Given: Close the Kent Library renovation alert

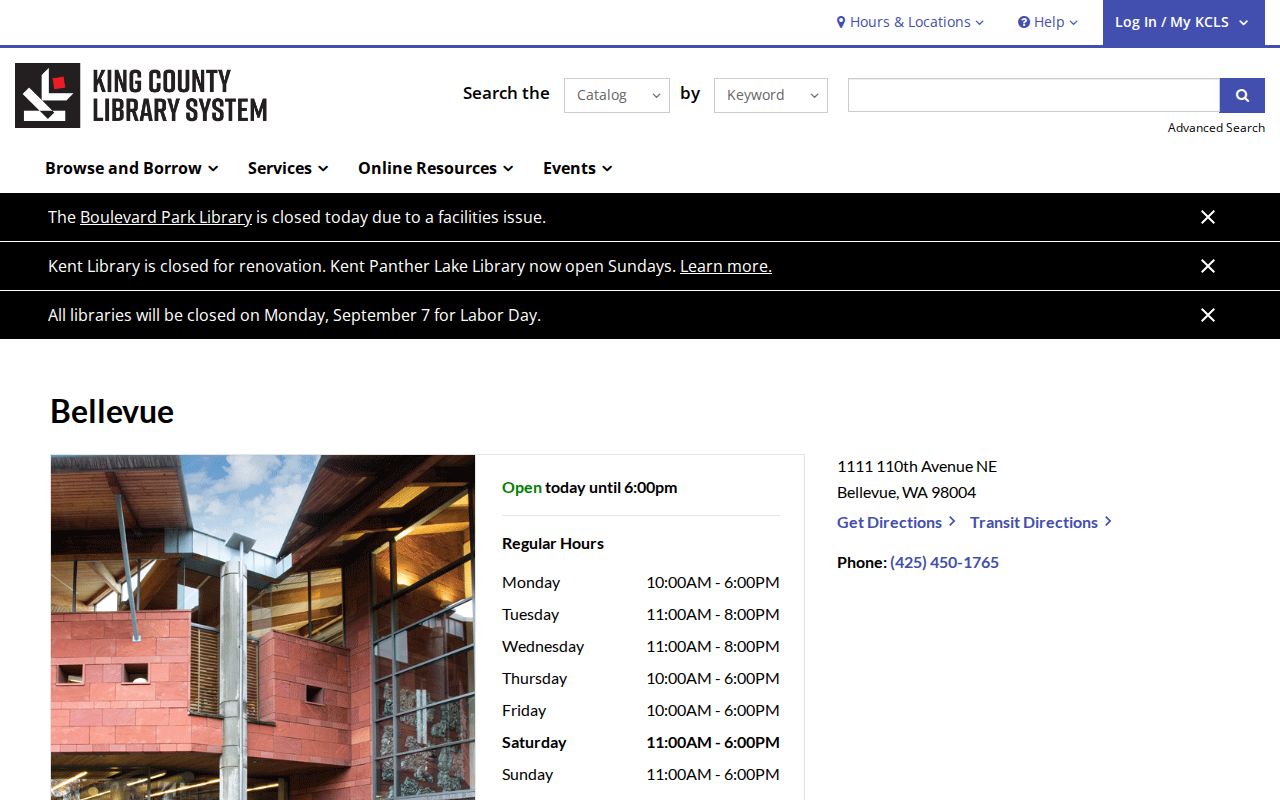Looking at the screenshot, I should coord(1208,266).
